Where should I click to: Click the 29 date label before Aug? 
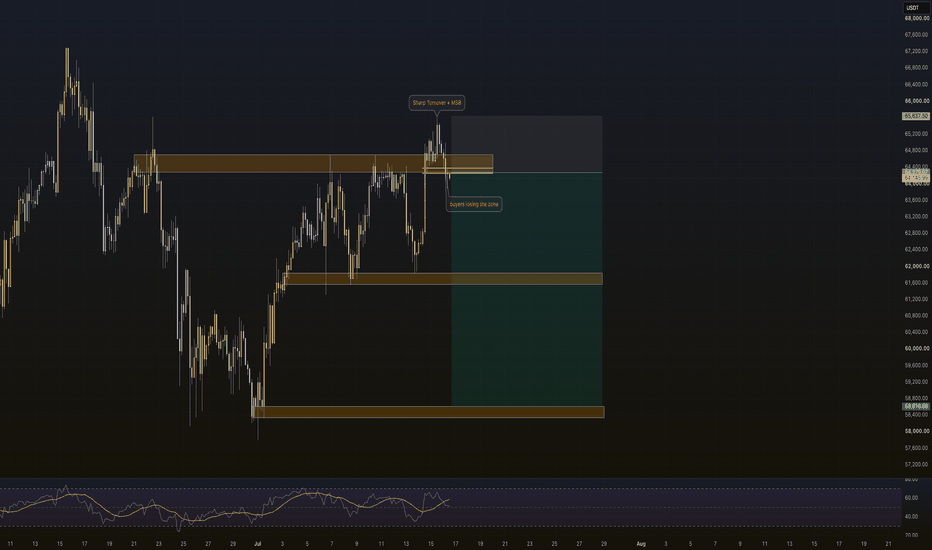[x=604, y=543]
